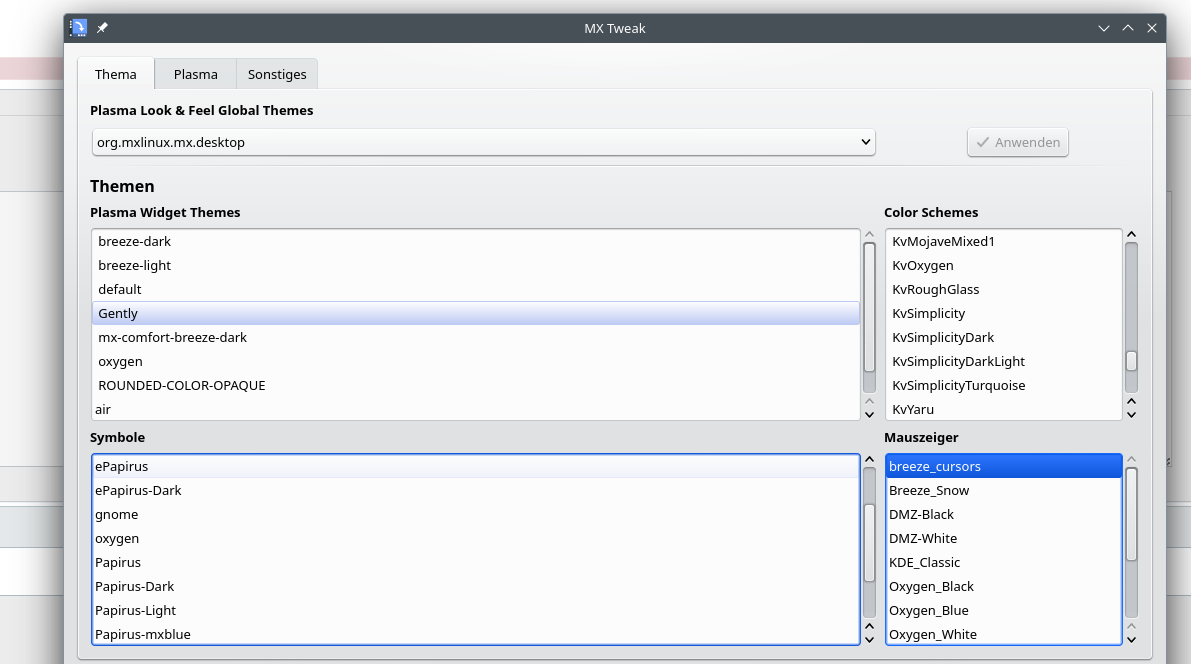This screenshot has height=664, width=1191.
Task: Click Symbole scrollbar top up arrow
Action: click(870, 460)
